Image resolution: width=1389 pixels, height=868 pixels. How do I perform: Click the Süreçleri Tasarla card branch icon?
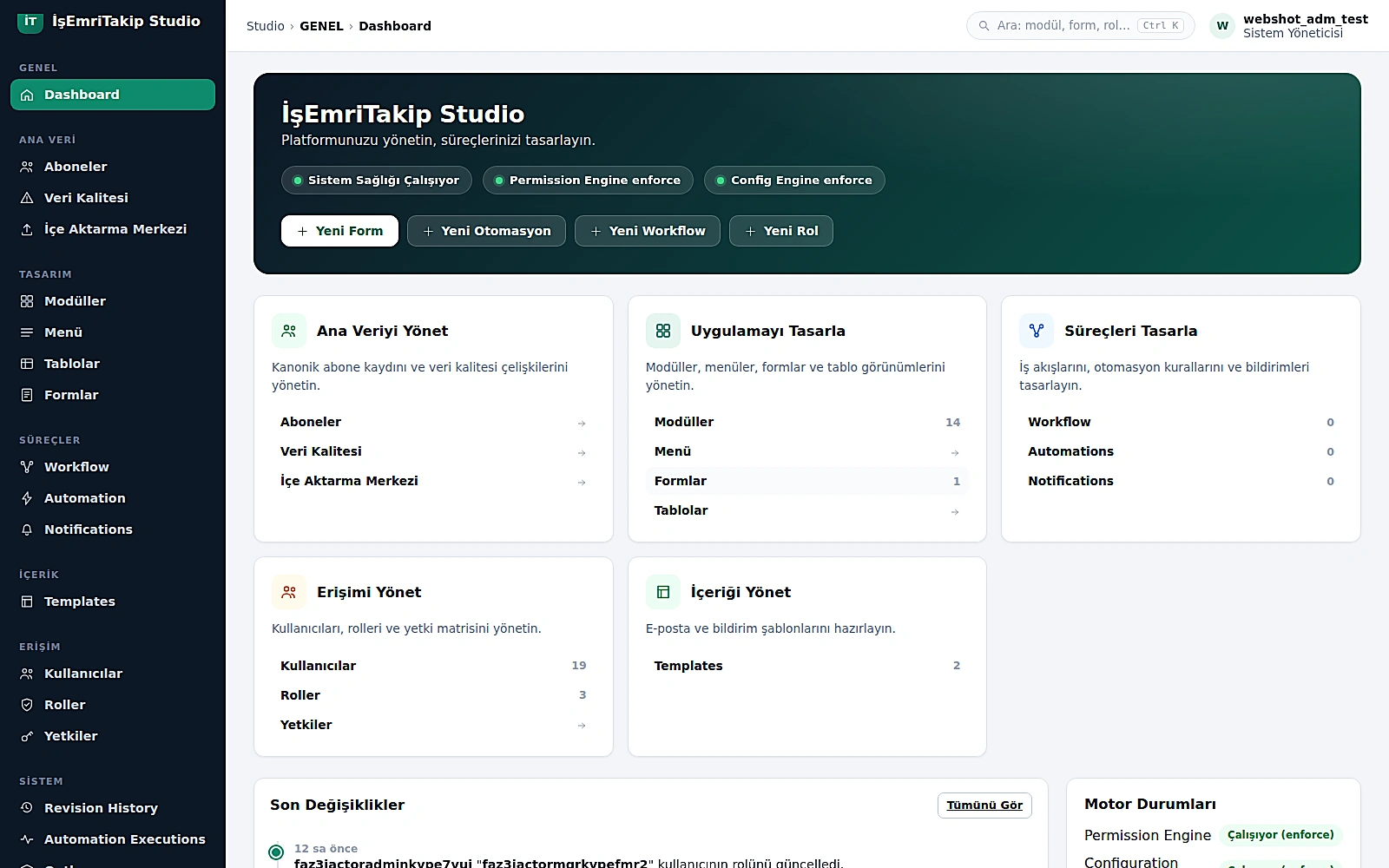point(1037,331)
